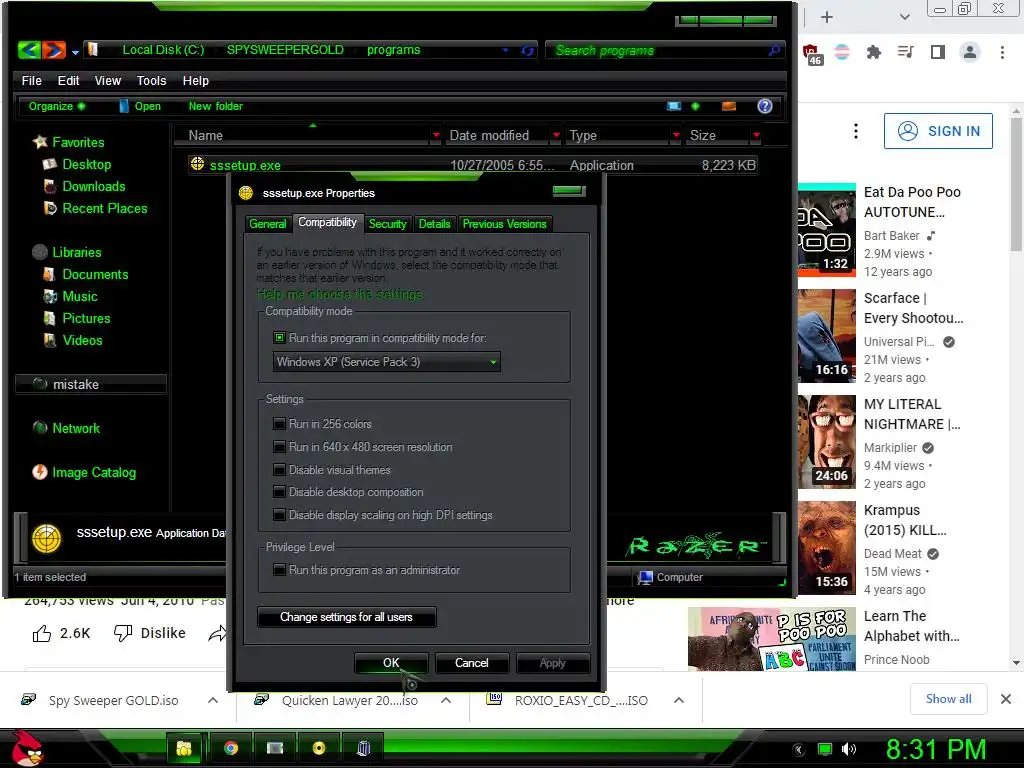Check Disable display scaling on high DPI
This screenshot has height=768, width=1024.
280,515
